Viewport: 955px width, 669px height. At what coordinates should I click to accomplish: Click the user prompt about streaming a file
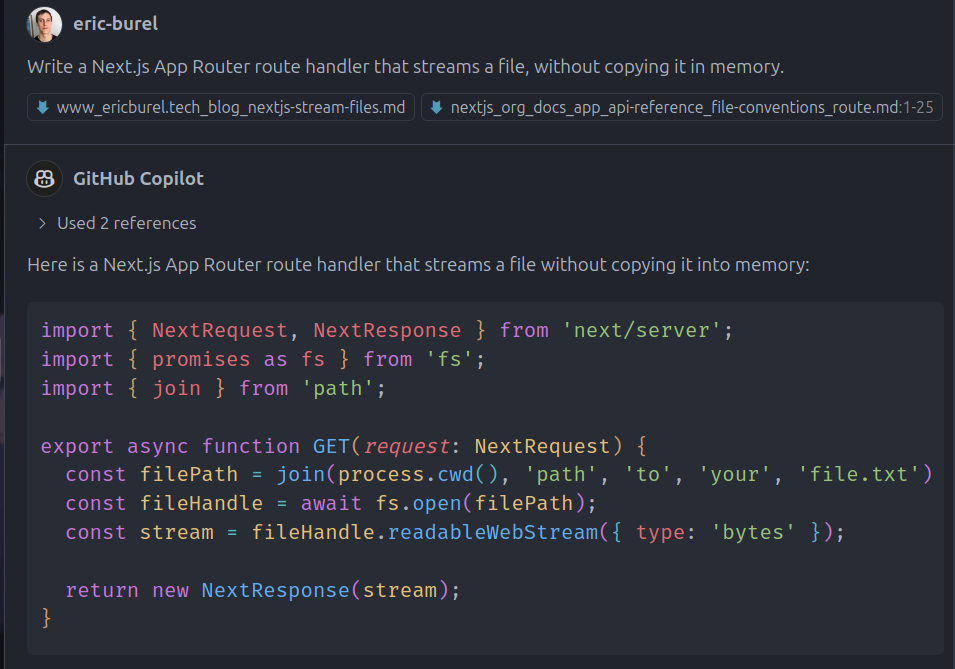point(405,66)
